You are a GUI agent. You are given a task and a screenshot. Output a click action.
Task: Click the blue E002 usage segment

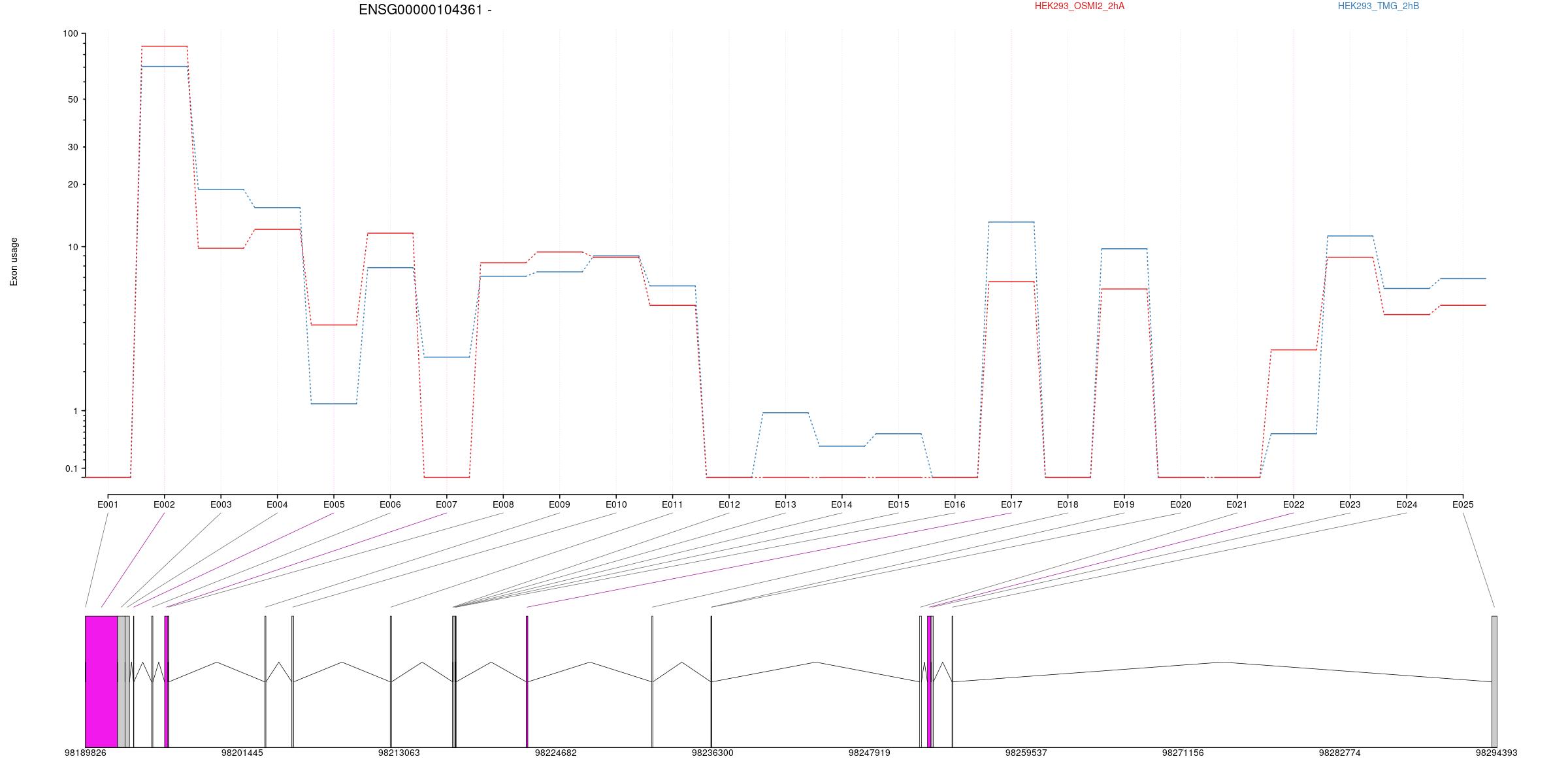pyautogui.click(x=165, y=66)
